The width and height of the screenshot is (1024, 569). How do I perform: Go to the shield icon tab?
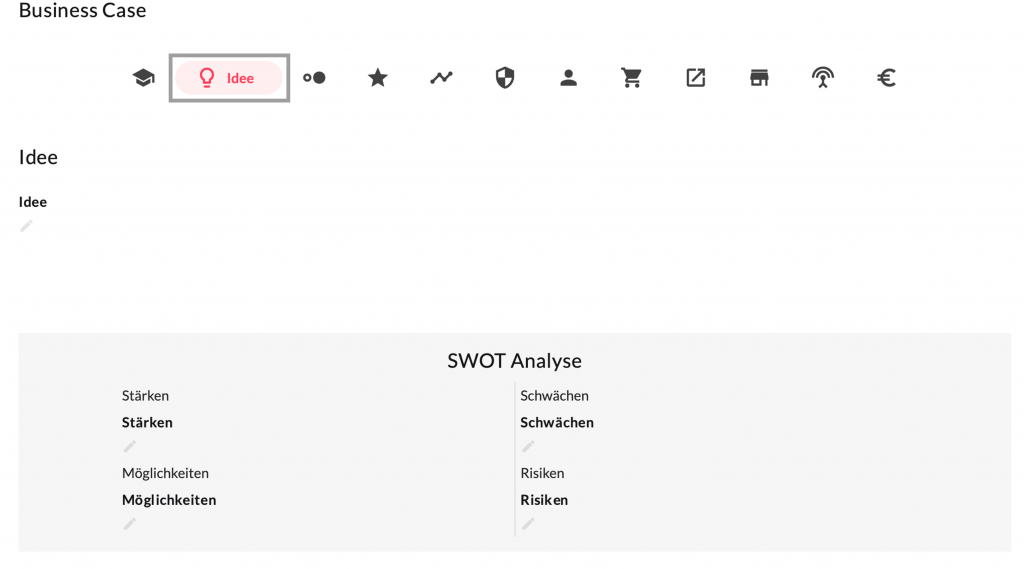pyautogui.click(x=505, y=78)
